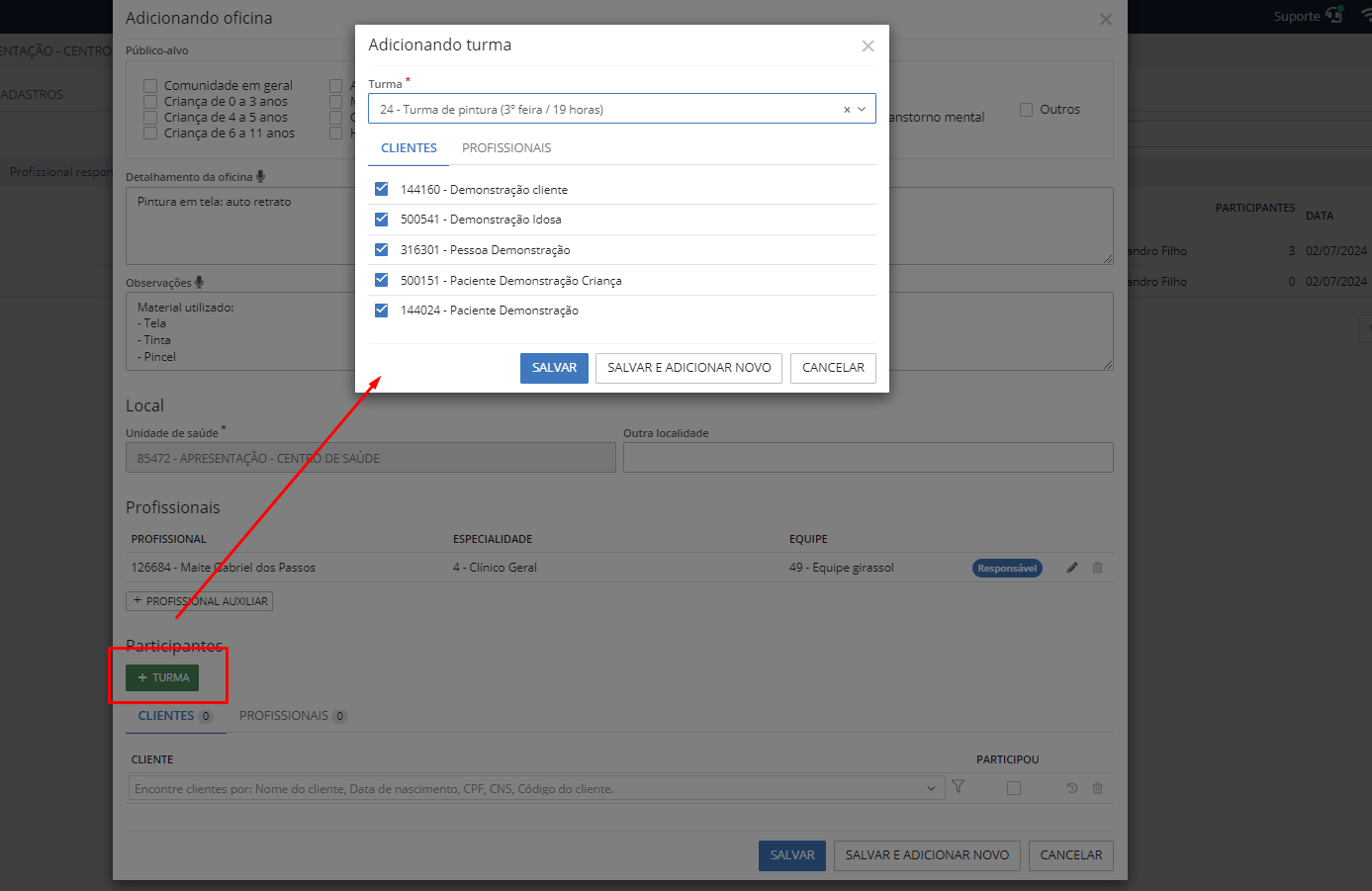
Task: Uncheck 316301 - Pessoa Demonstração
Action: pos(381,249)
